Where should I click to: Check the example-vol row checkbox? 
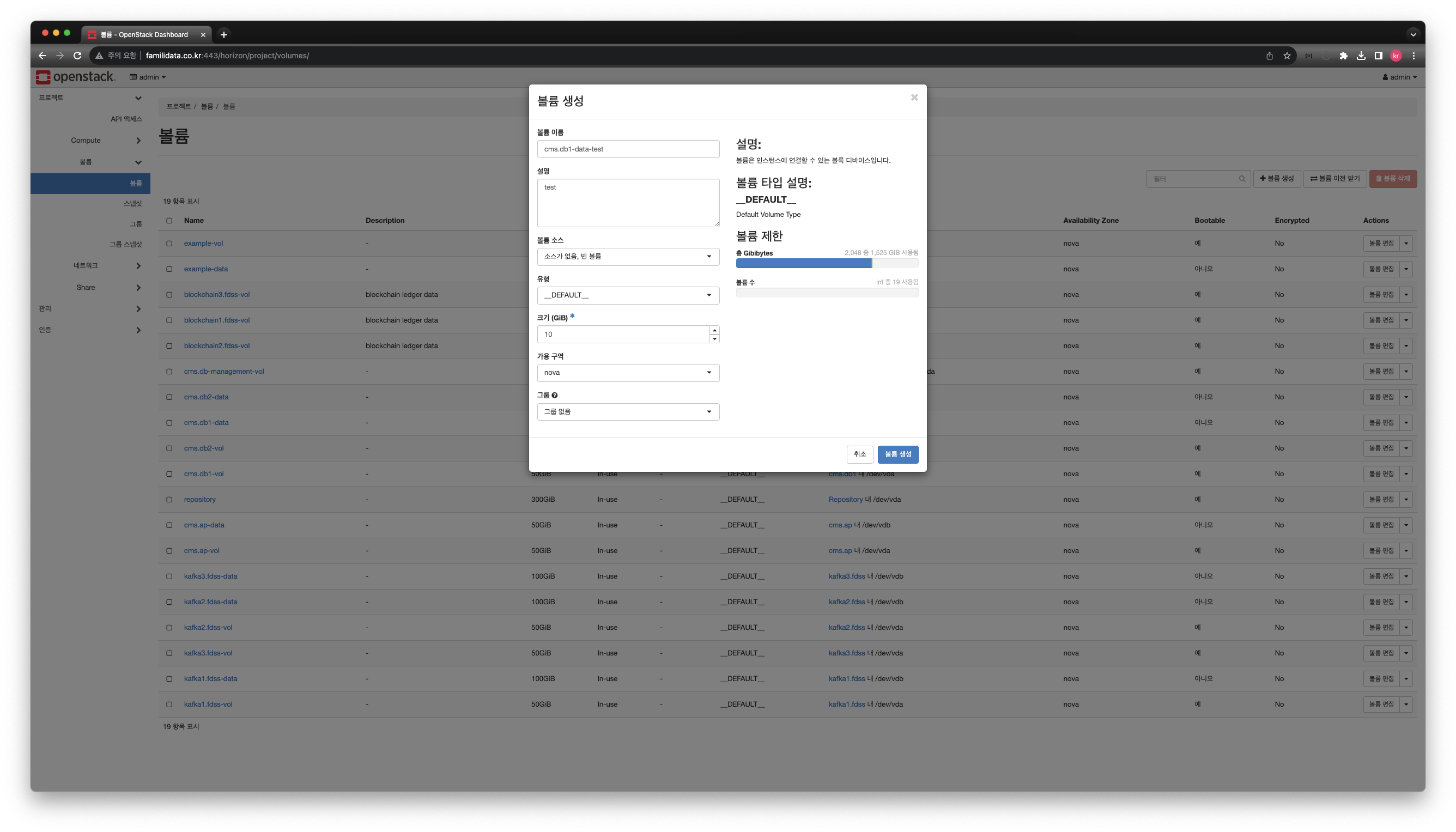click(169, 244)
